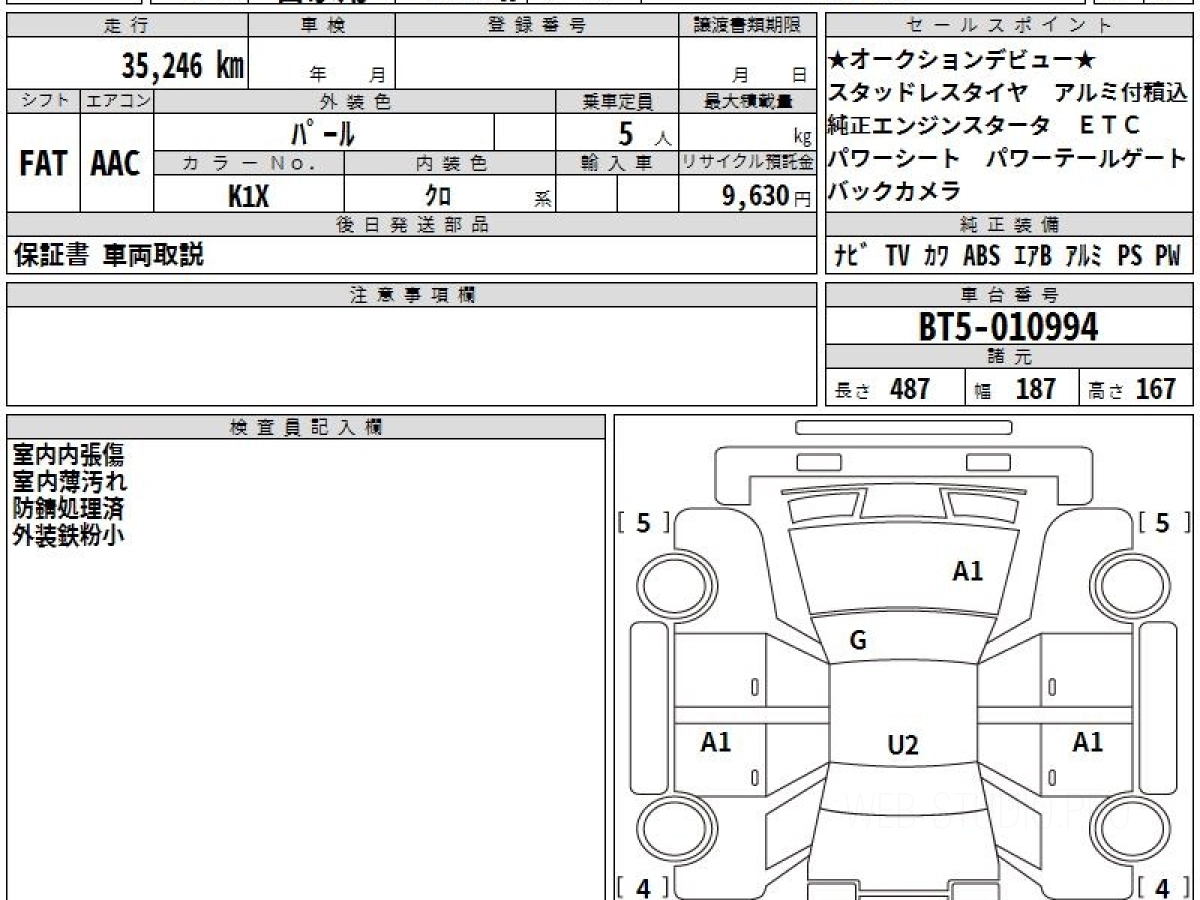Click the 外装色 header

355,101
